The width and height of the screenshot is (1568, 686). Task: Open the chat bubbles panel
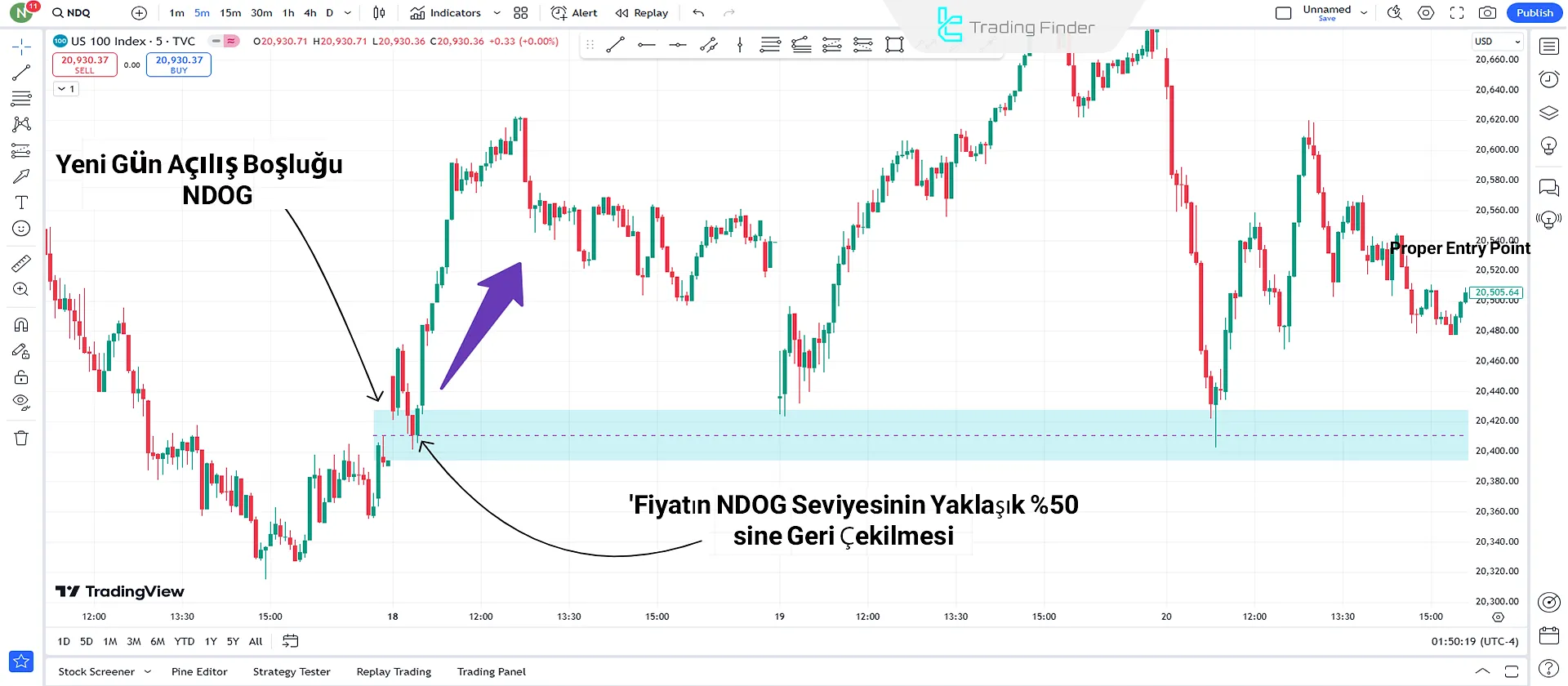(1548, 188)
